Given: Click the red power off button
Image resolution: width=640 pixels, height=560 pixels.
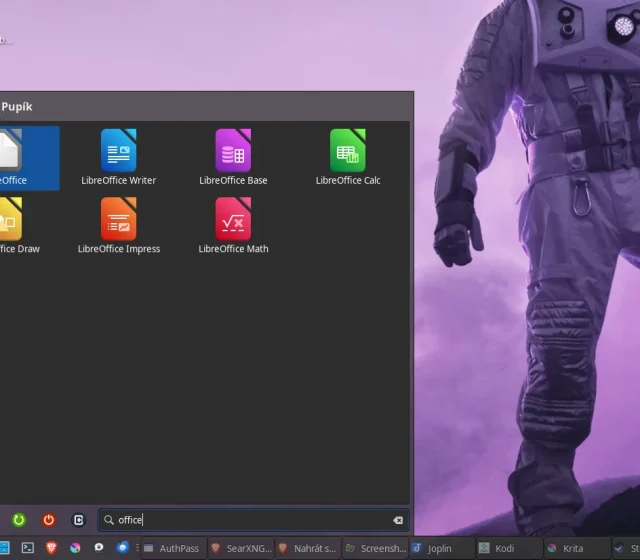Looking at the screenshot, I should [x=49, y=520].
